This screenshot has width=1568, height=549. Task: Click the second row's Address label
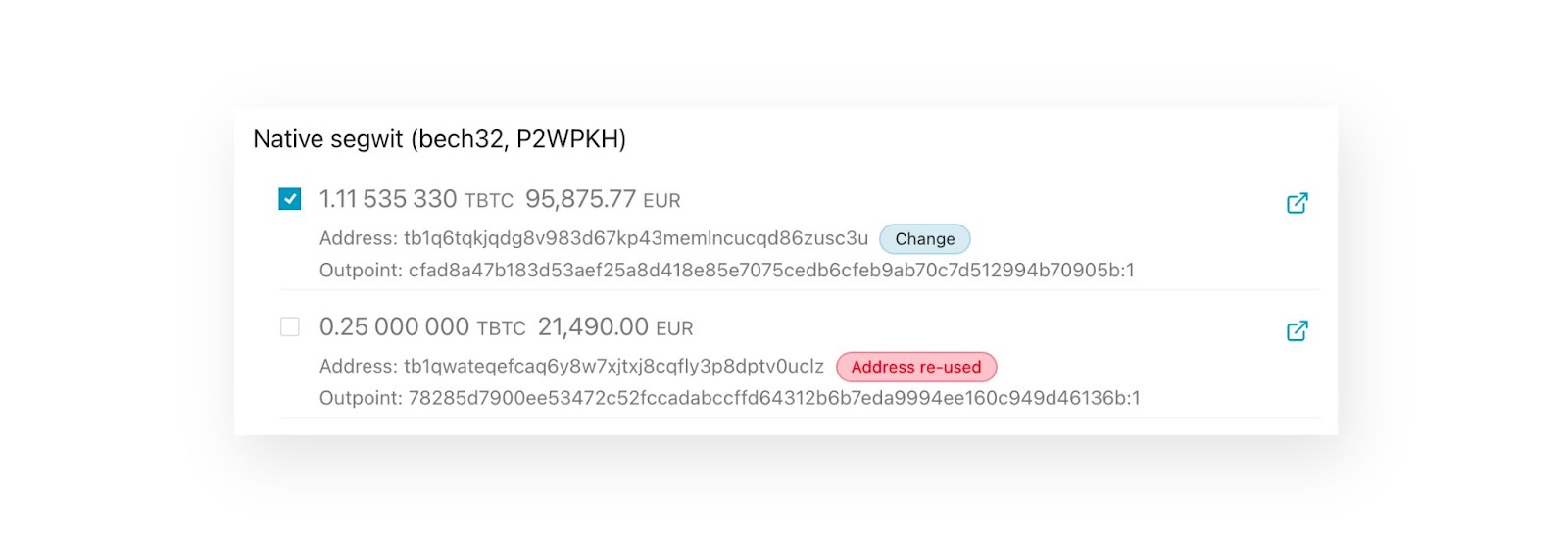[359, 366]
